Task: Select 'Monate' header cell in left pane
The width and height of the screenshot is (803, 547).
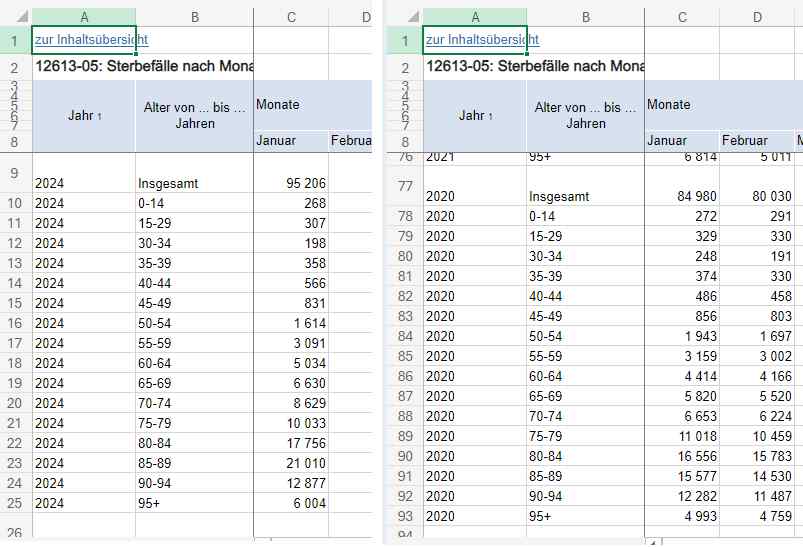Action: 291,105
